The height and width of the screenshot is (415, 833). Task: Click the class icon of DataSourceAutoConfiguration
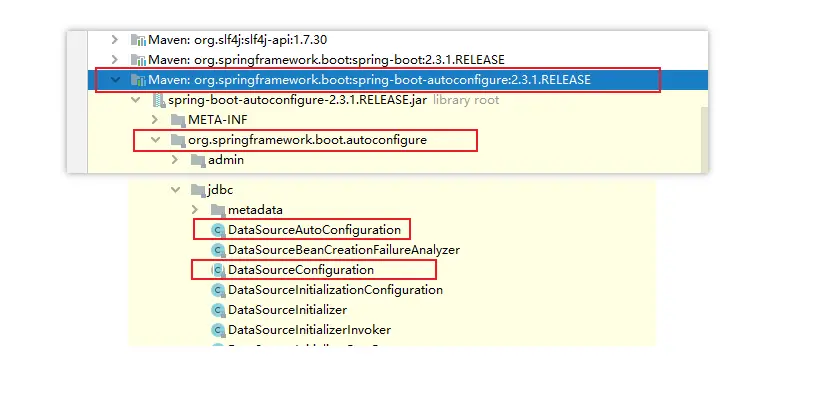click(x=218, y=230)
